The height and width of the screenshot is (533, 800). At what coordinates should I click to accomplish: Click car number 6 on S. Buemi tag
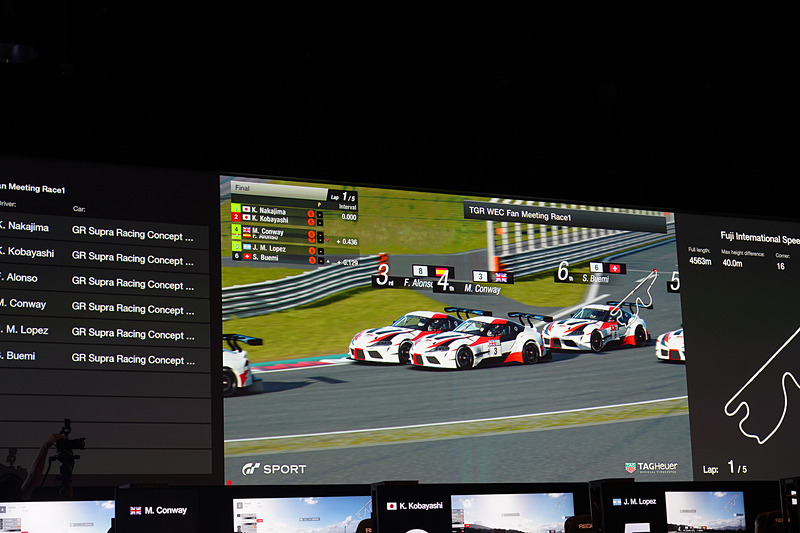point(596,267)
